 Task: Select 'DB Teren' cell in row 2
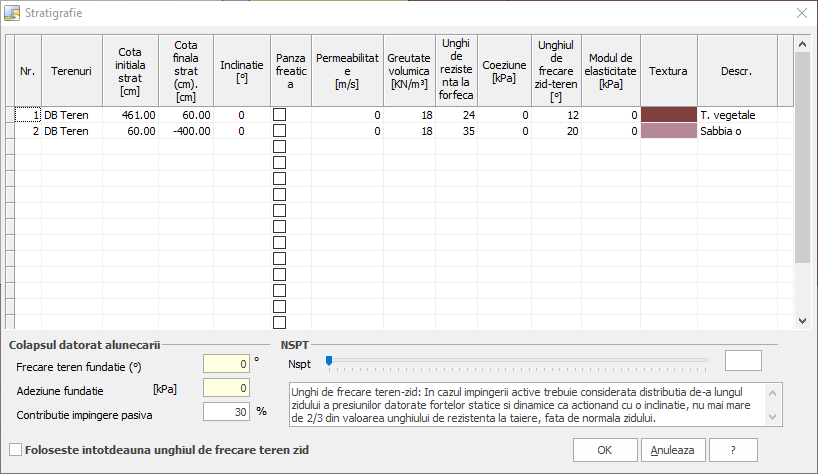72,131
